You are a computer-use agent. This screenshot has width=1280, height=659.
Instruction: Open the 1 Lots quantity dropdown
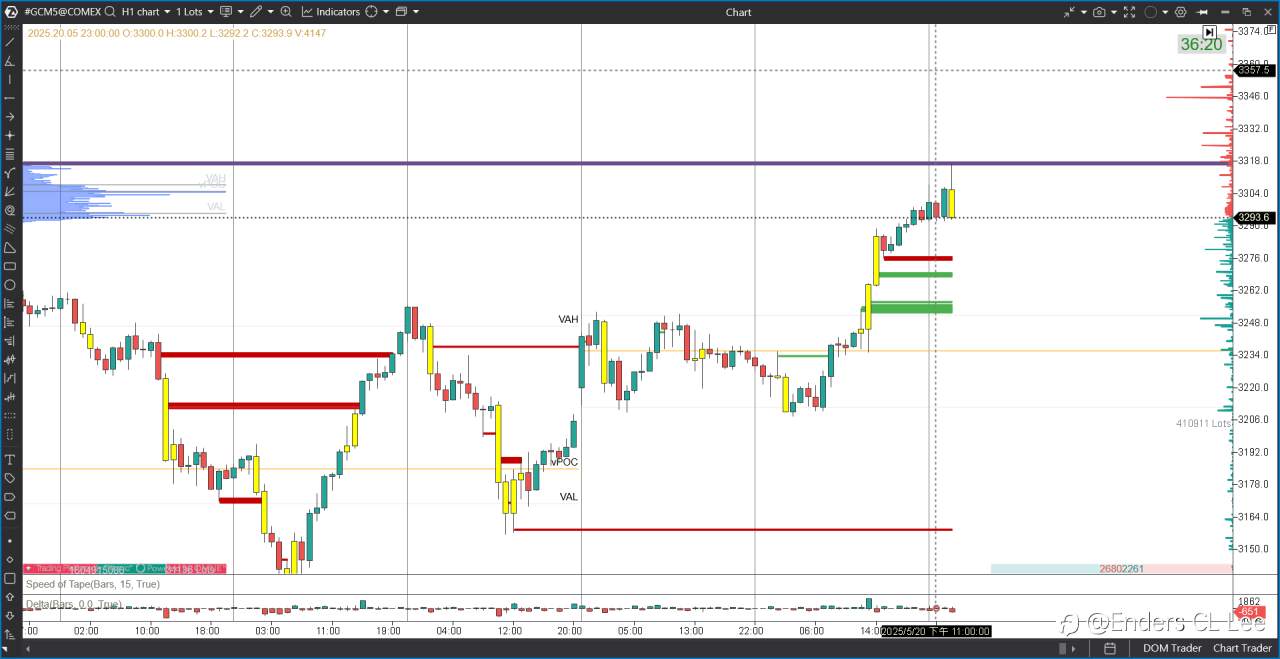(x=193, y=12)
